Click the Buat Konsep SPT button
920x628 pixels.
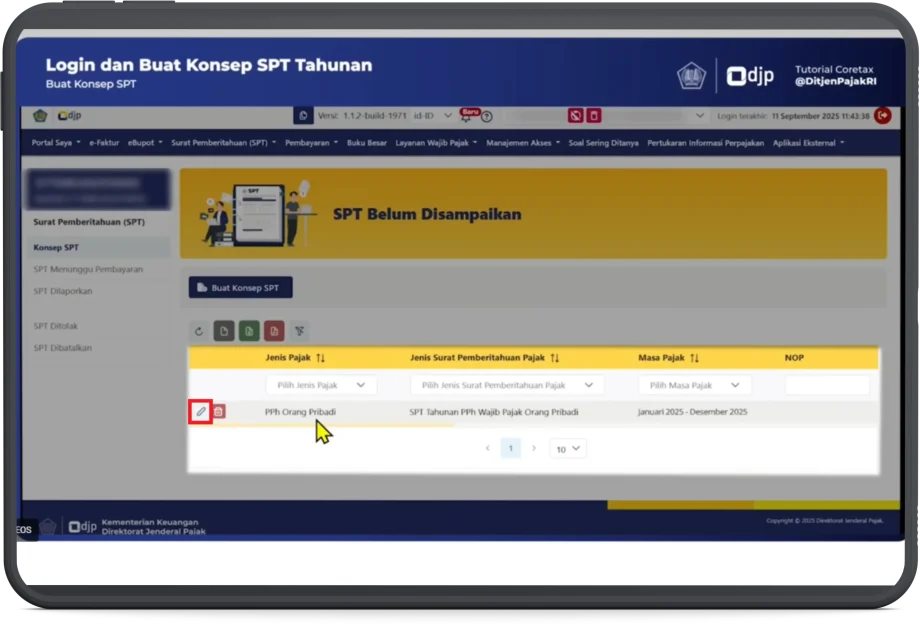tap(240, 288)
